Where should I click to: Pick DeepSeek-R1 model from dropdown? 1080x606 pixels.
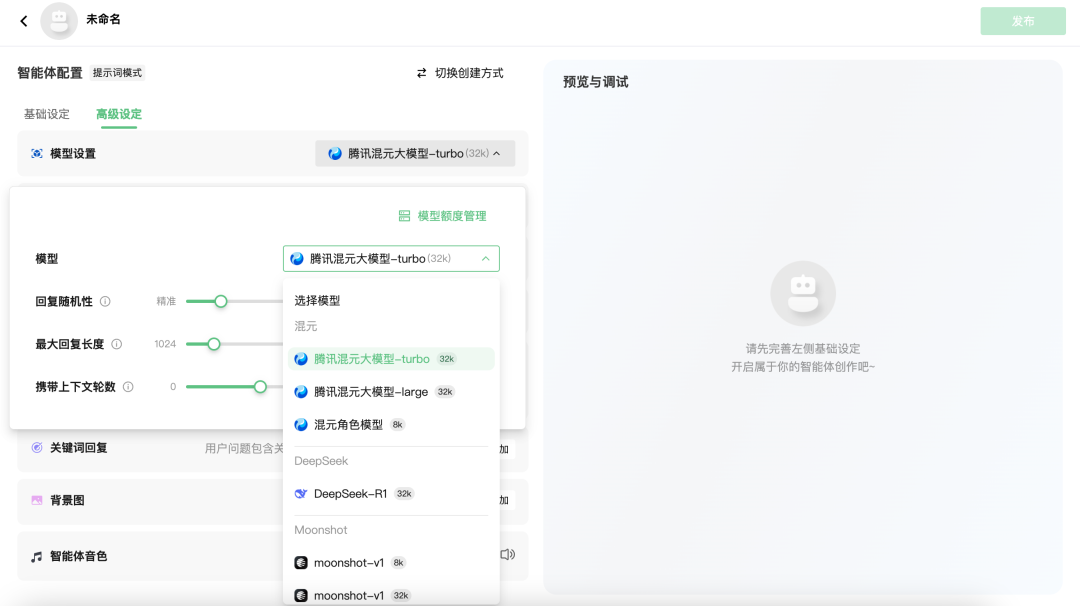pos(350,494)
